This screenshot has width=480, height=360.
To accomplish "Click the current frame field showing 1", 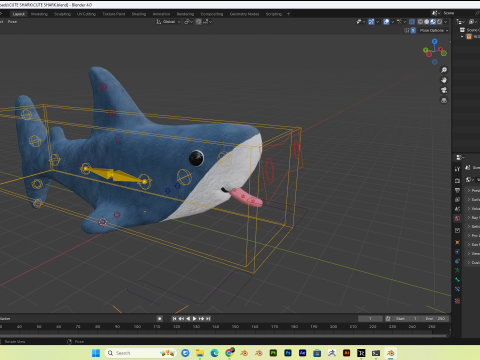I will pyautogui.click(x=370, y=319).
